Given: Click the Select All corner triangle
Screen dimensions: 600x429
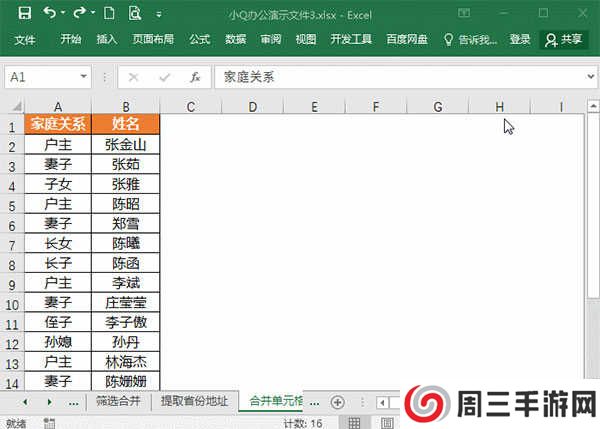Looking at the screenshot, I should pyautogui.click(x=14, y=106).
